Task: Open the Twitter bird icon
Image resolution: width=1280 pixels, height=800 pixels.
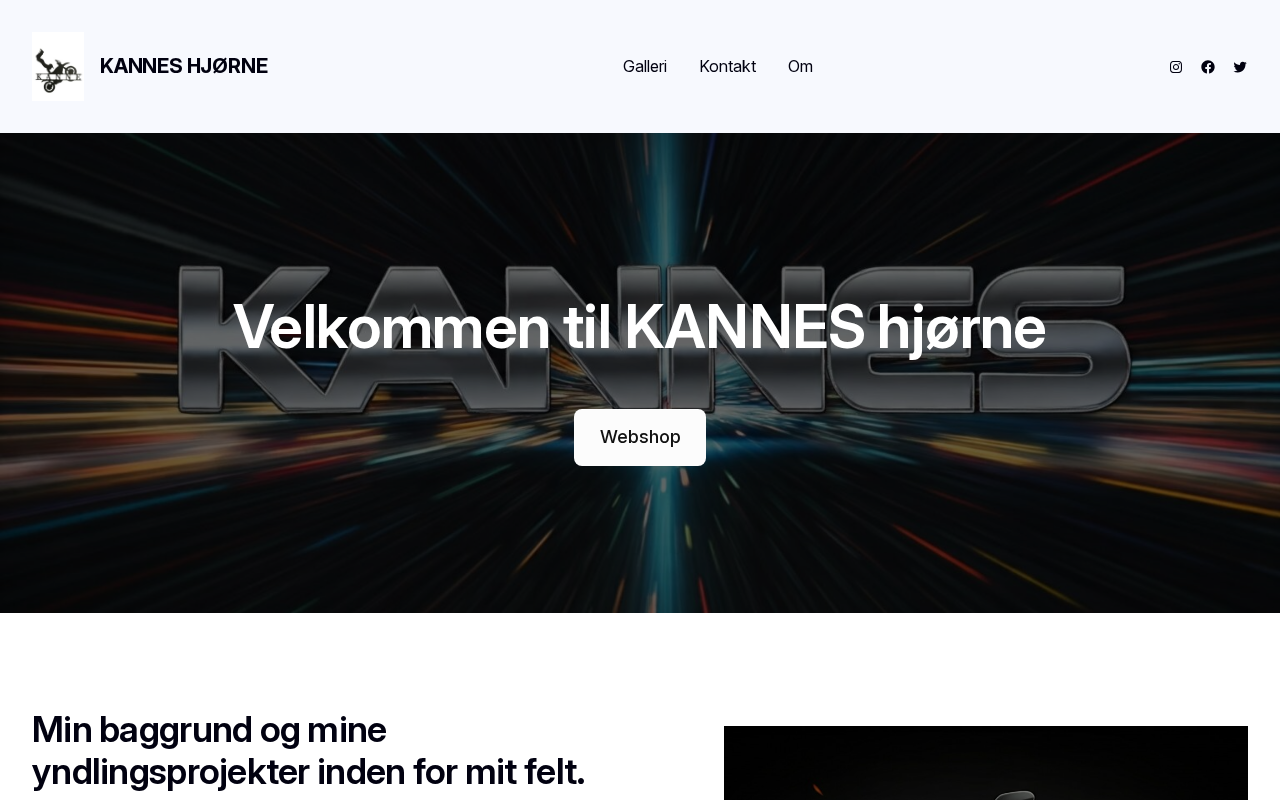Action: click(x=1240, y=67)
